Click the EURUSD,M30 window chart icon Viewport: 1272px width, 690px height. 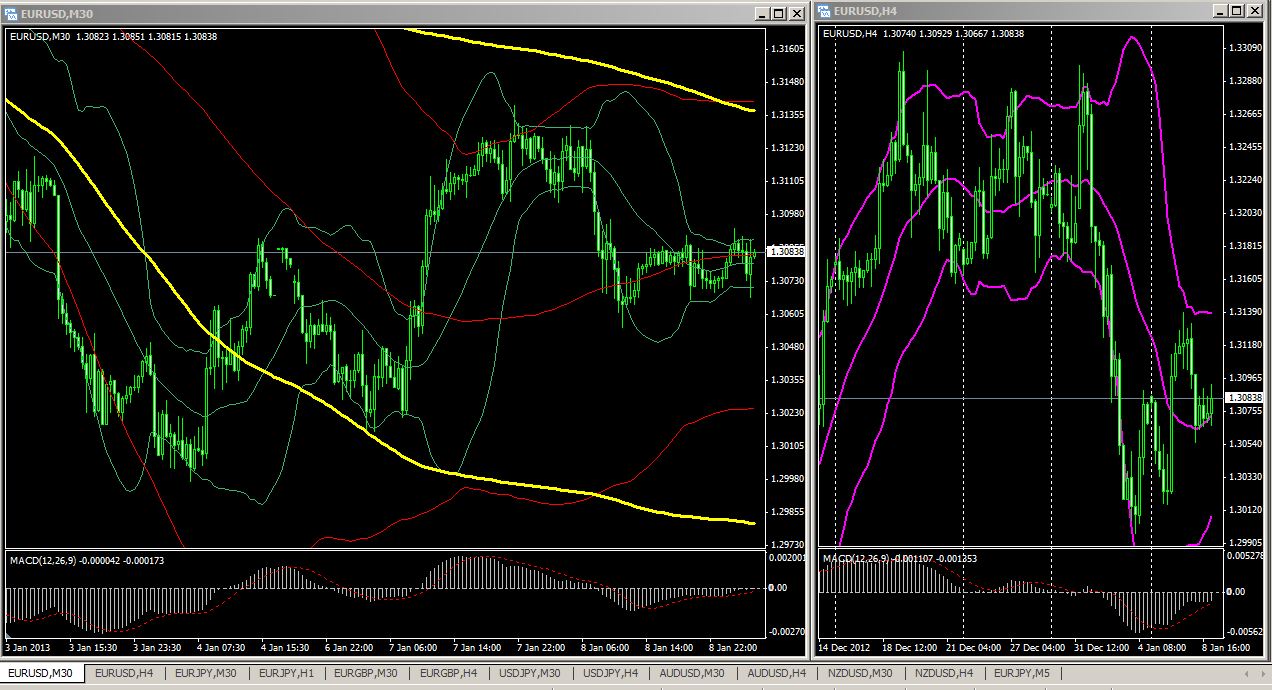tap(10, 13)
